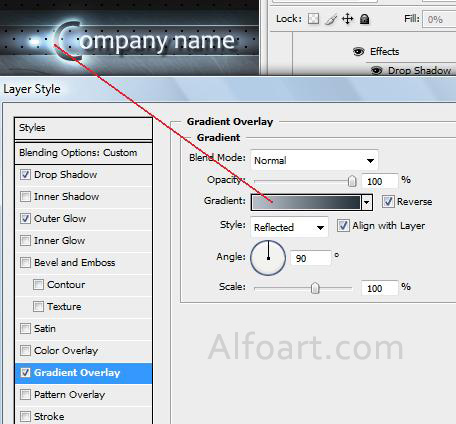
Task: Click the Angle value input field
Action: (x=310, y=258)
